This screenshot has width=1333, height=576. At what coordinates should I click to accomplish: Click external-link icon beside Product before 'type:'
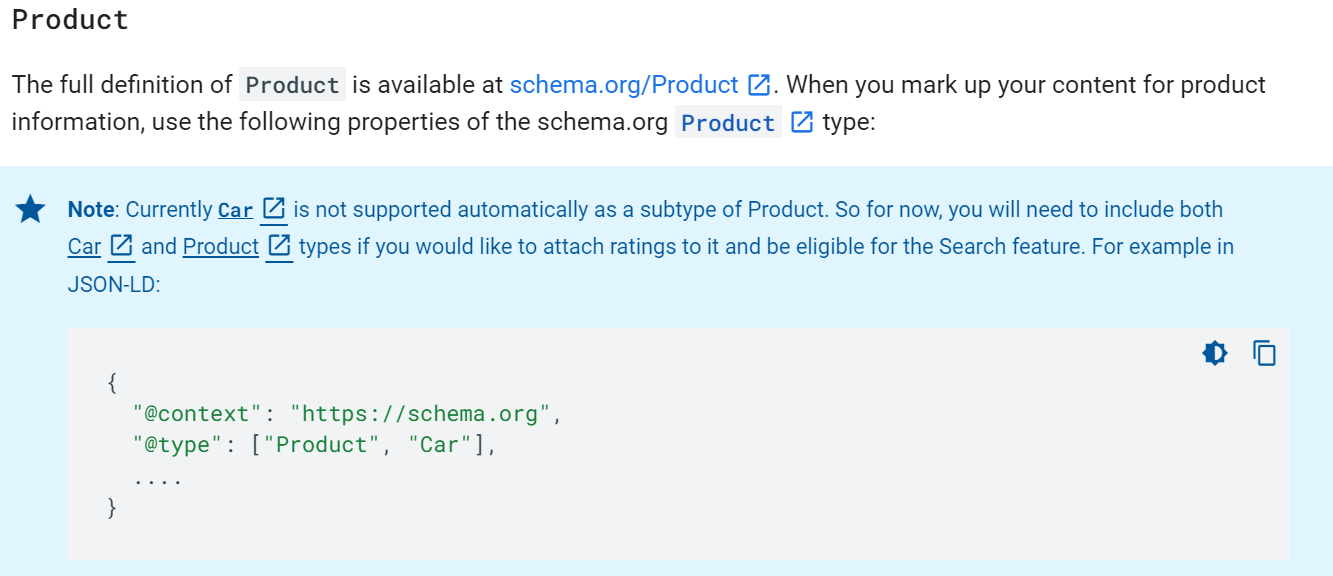point(802,122)
